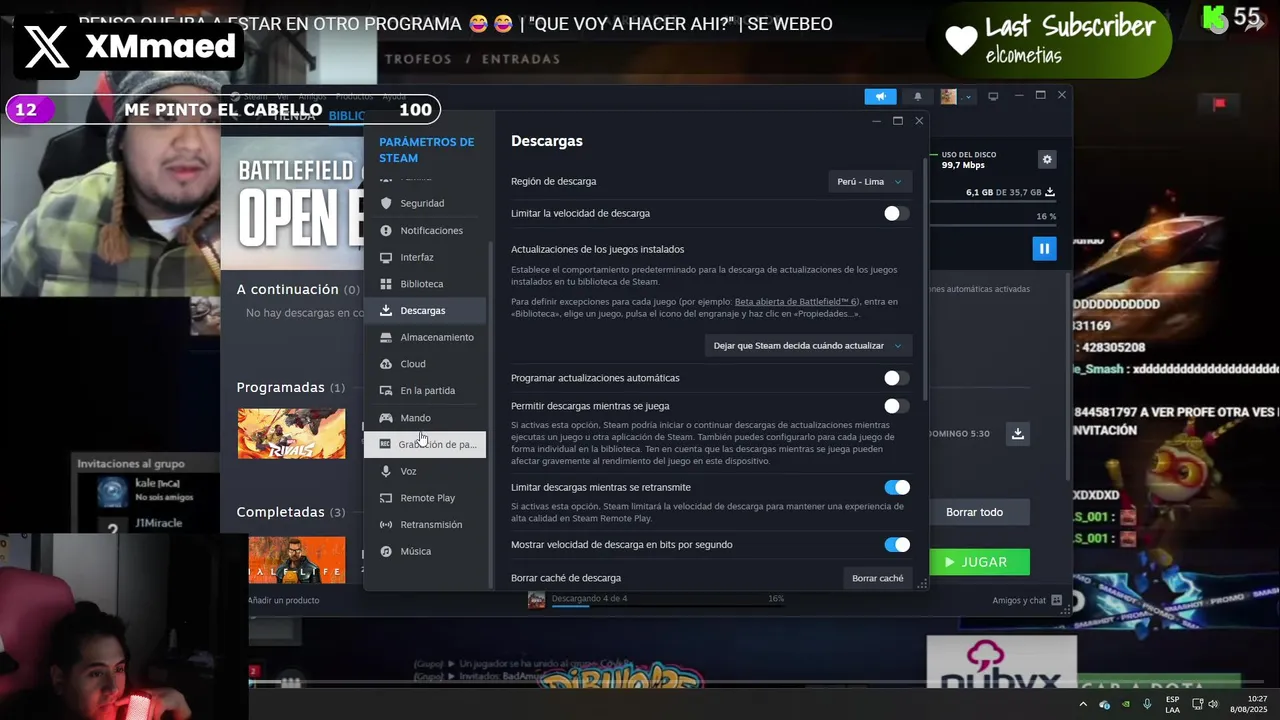Click the scheduled download arrow icon
Viewport: 1280px width, 720px height.
1018,433
